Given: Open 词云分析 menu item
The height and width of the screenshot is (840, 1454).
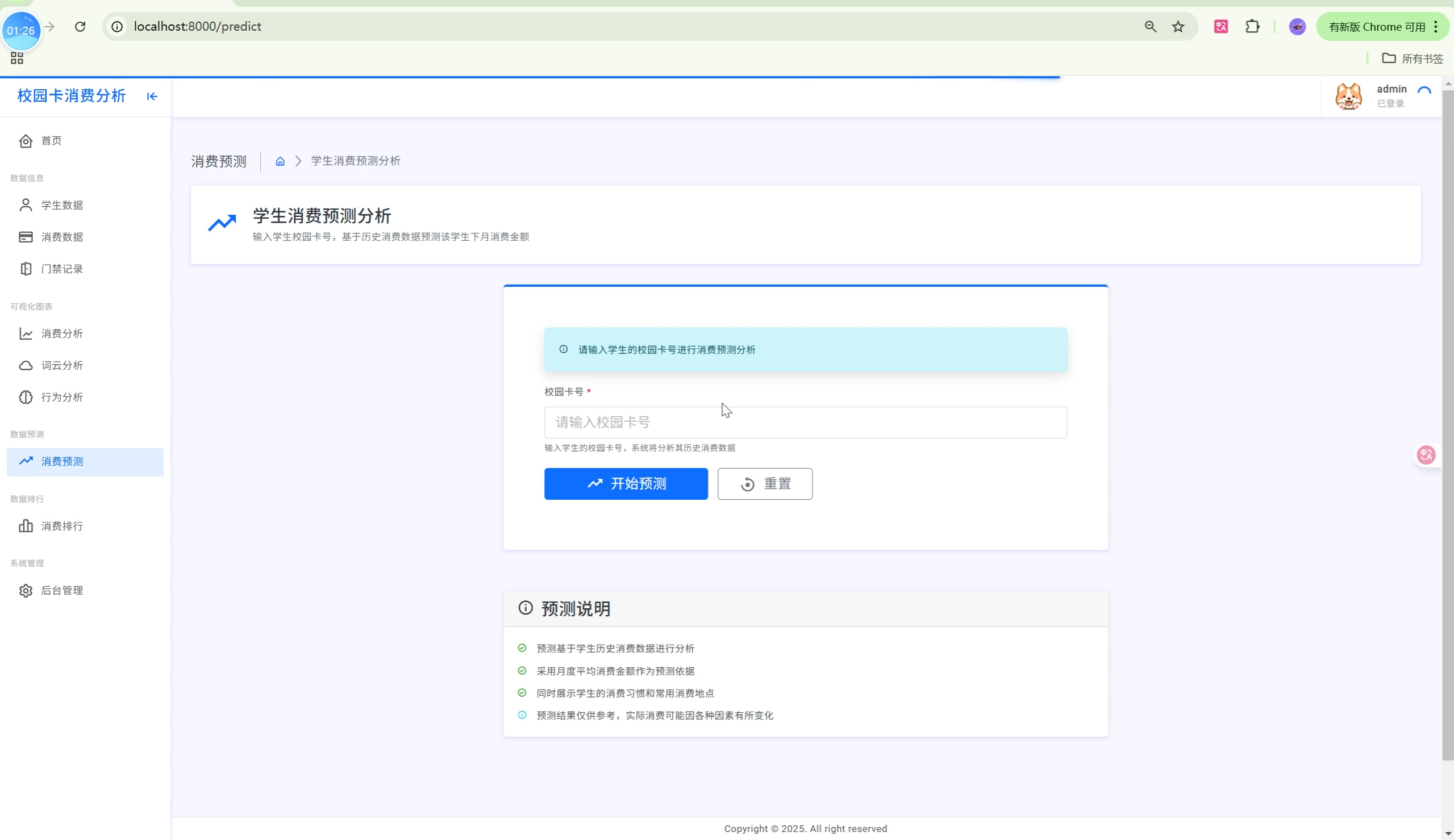Looking at the screenshot, I should [62, 366].
